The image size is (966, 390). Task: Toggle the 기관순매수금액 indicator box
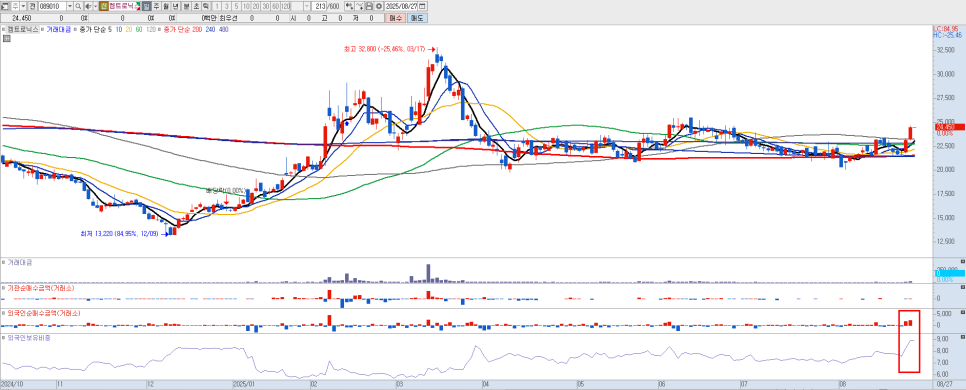(x=2, y=287)
